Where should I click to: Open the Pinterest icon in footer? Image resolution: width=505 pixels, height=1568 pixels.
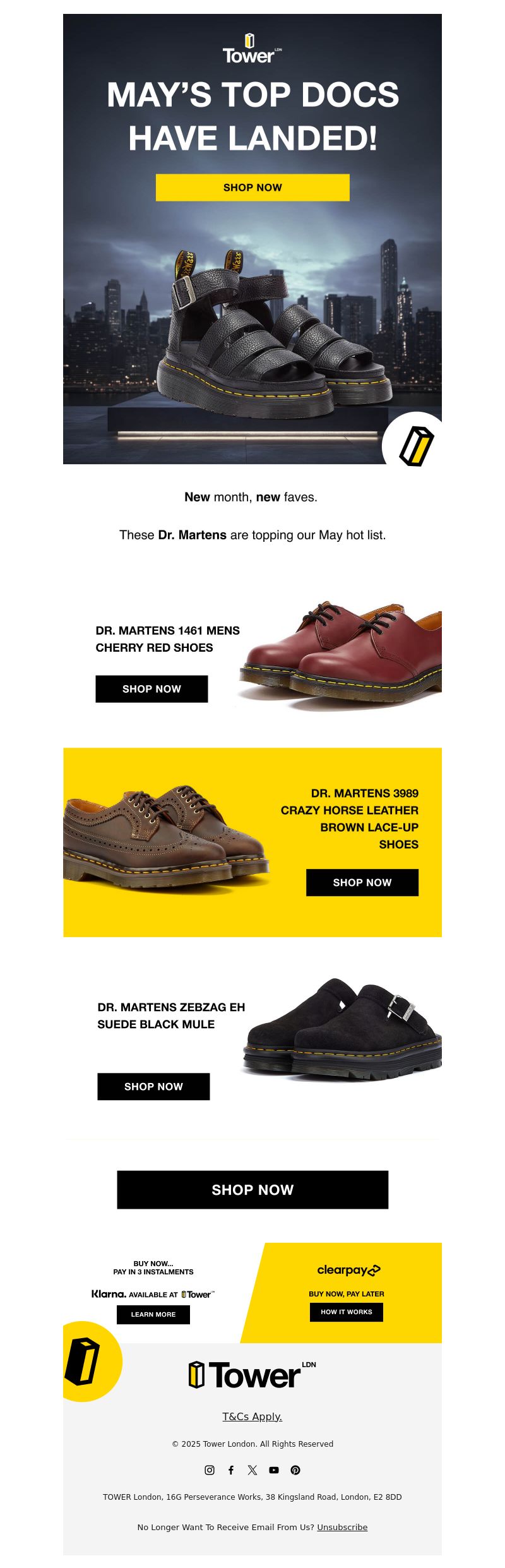pos(295,1470)
